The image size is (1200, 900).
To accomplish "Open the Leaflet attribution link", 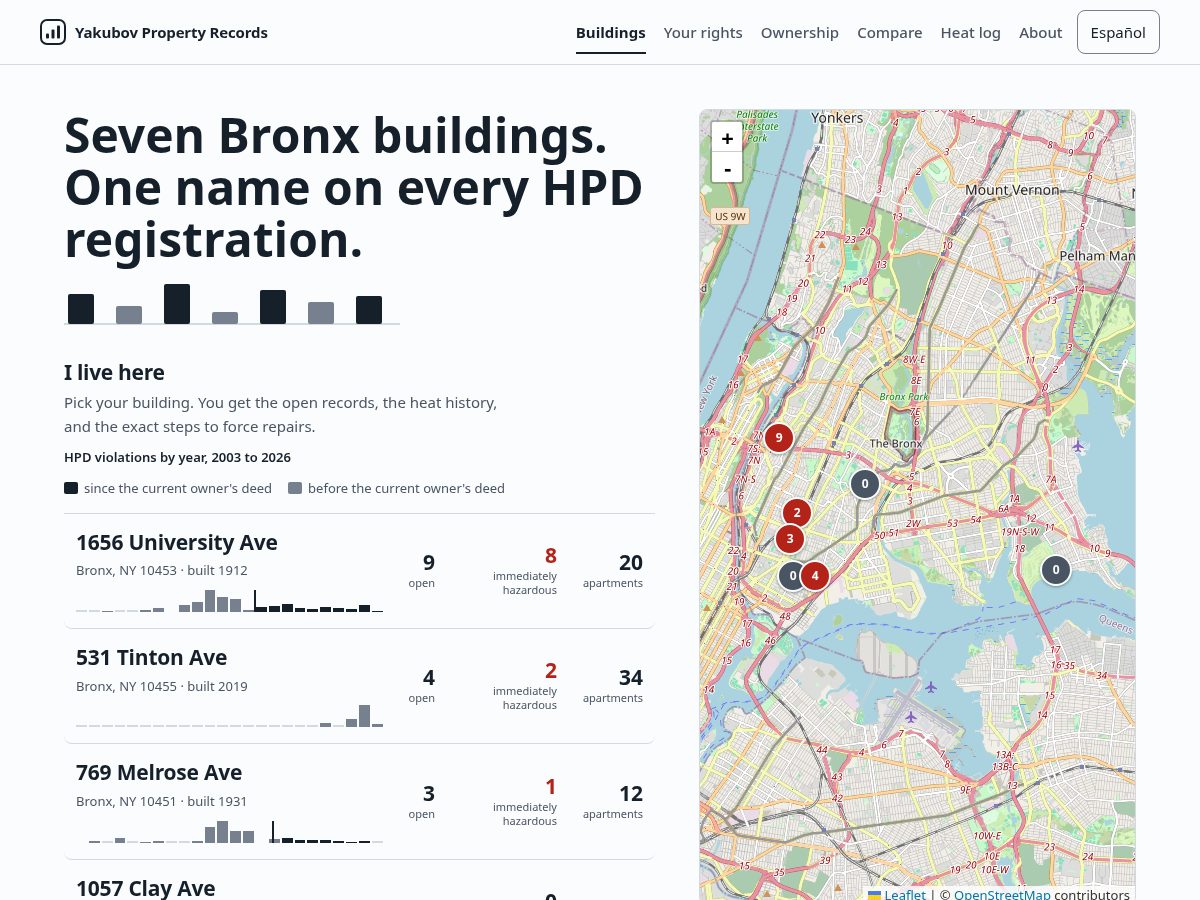I will click(x=897, y=894).
